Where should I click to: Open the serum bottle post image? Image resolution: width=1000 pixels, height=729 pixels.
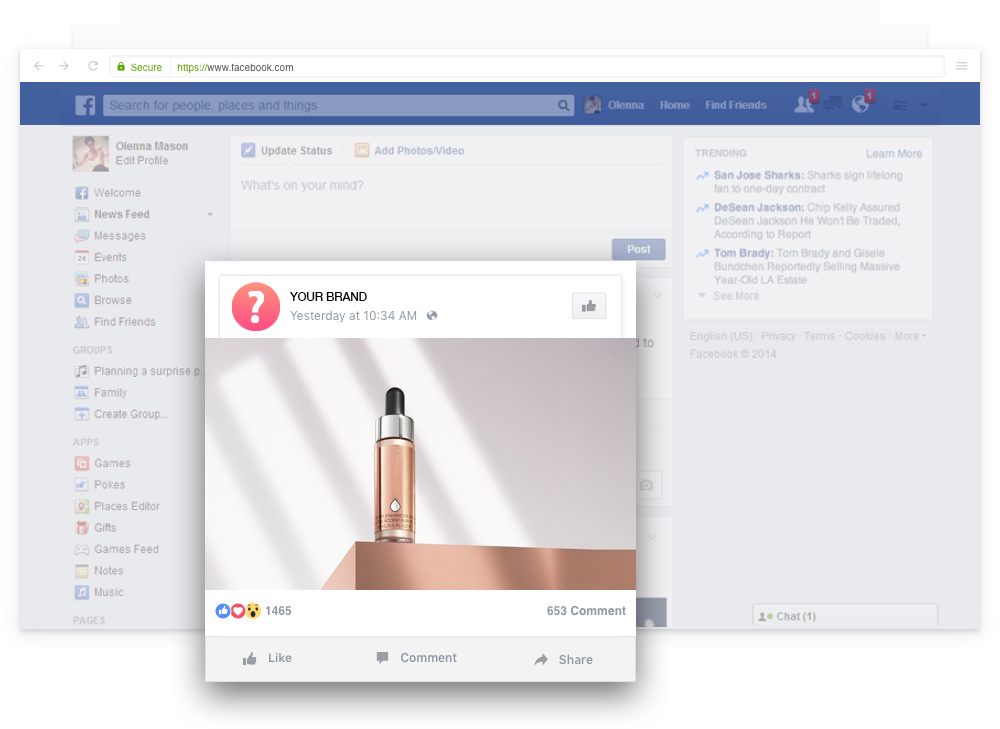click(420, 464)
